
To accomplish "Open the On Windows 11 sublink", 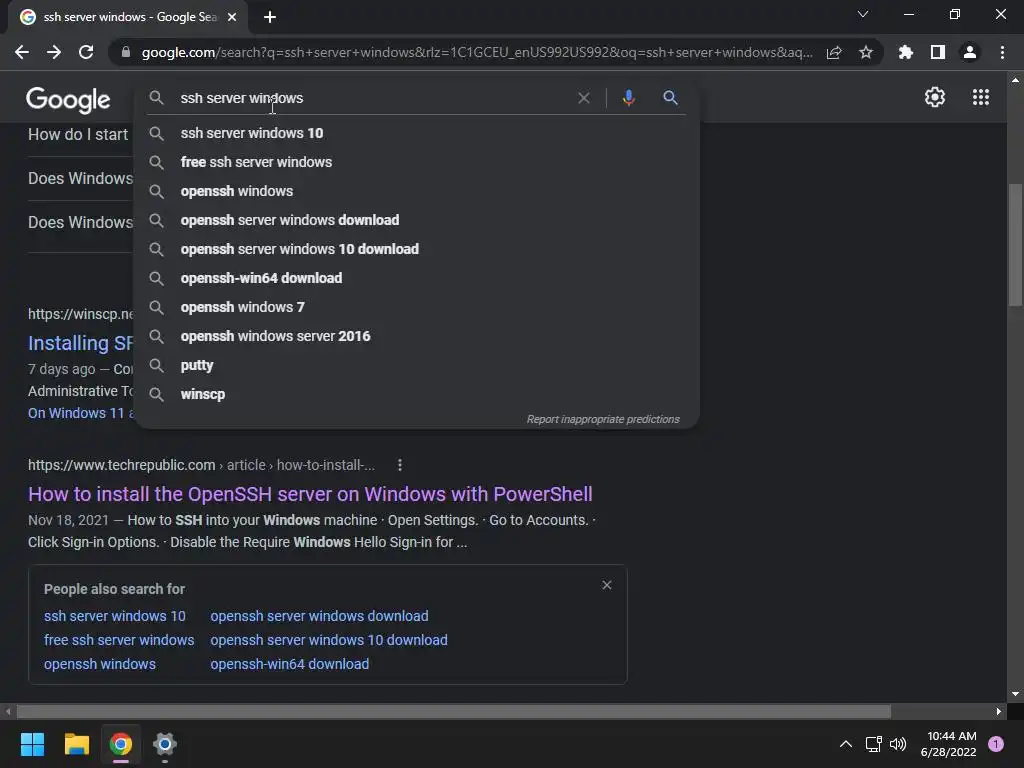I will pyautogui.click(x=81, y=413).
